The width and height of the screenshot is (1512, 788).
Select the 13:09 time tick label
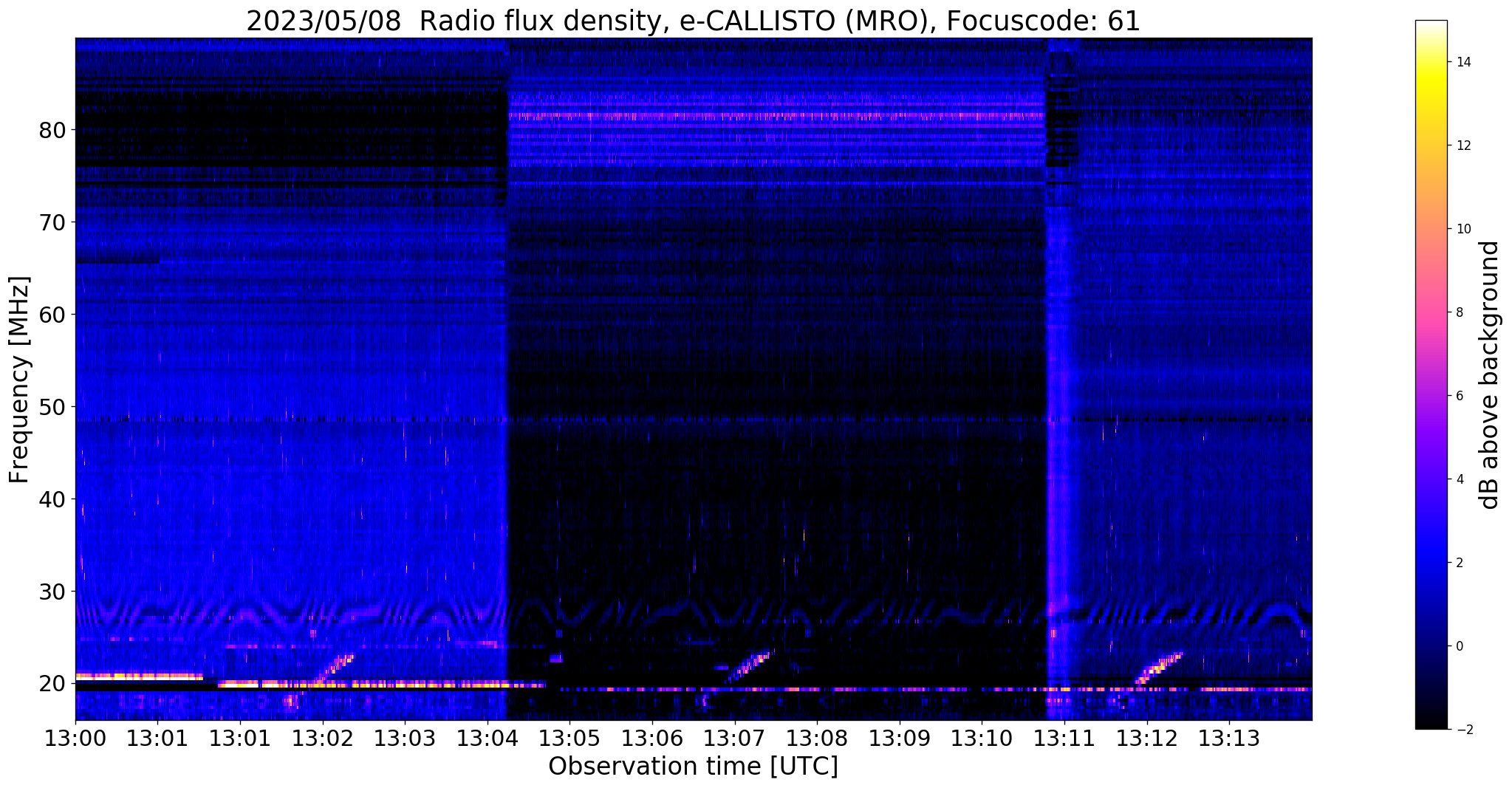pyautogui.click(x=900, y=738)
